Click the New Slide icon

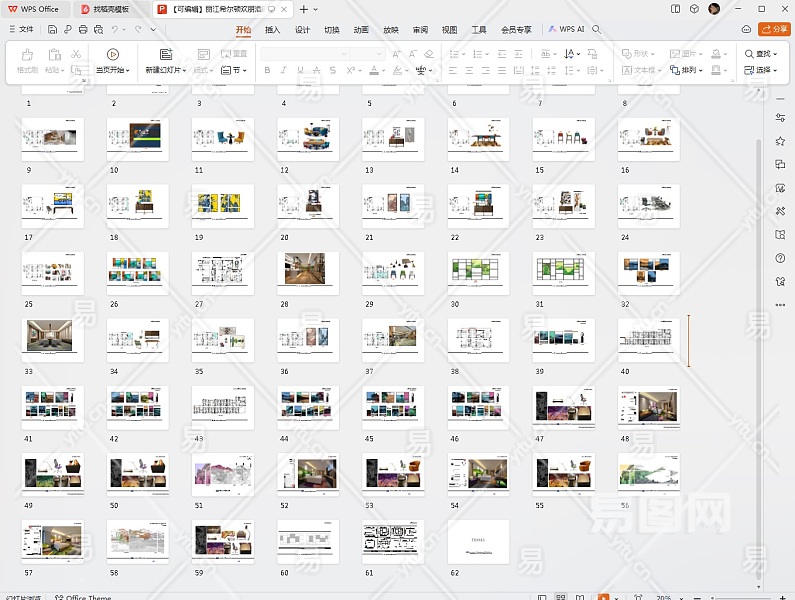[x=166, y=54]
